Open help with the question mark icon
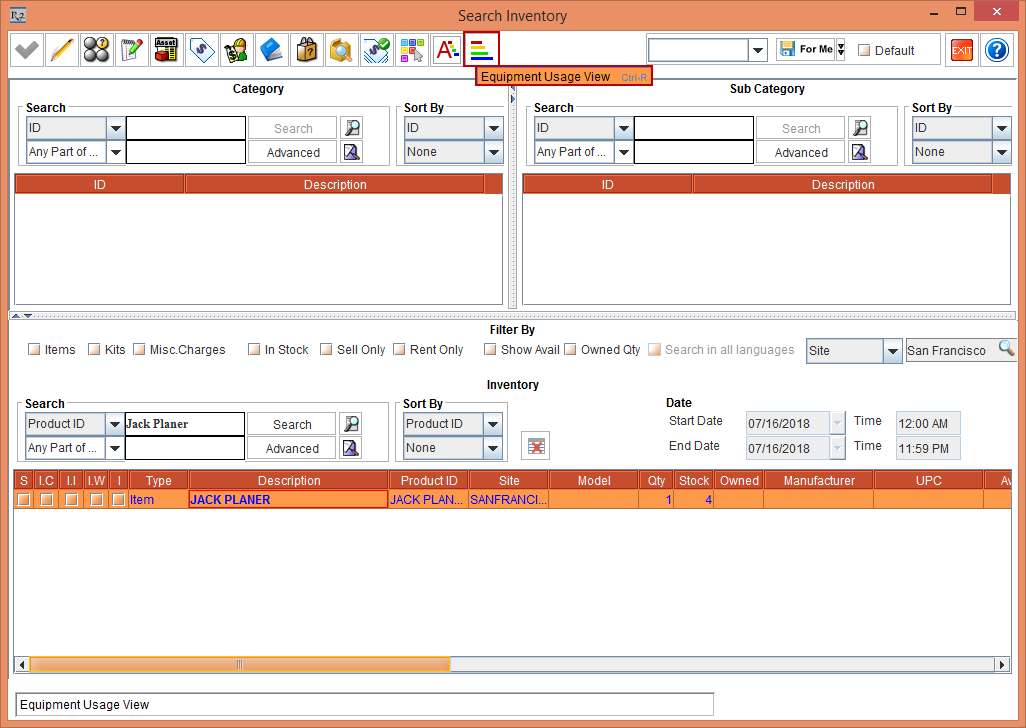 tap(996, 50)
